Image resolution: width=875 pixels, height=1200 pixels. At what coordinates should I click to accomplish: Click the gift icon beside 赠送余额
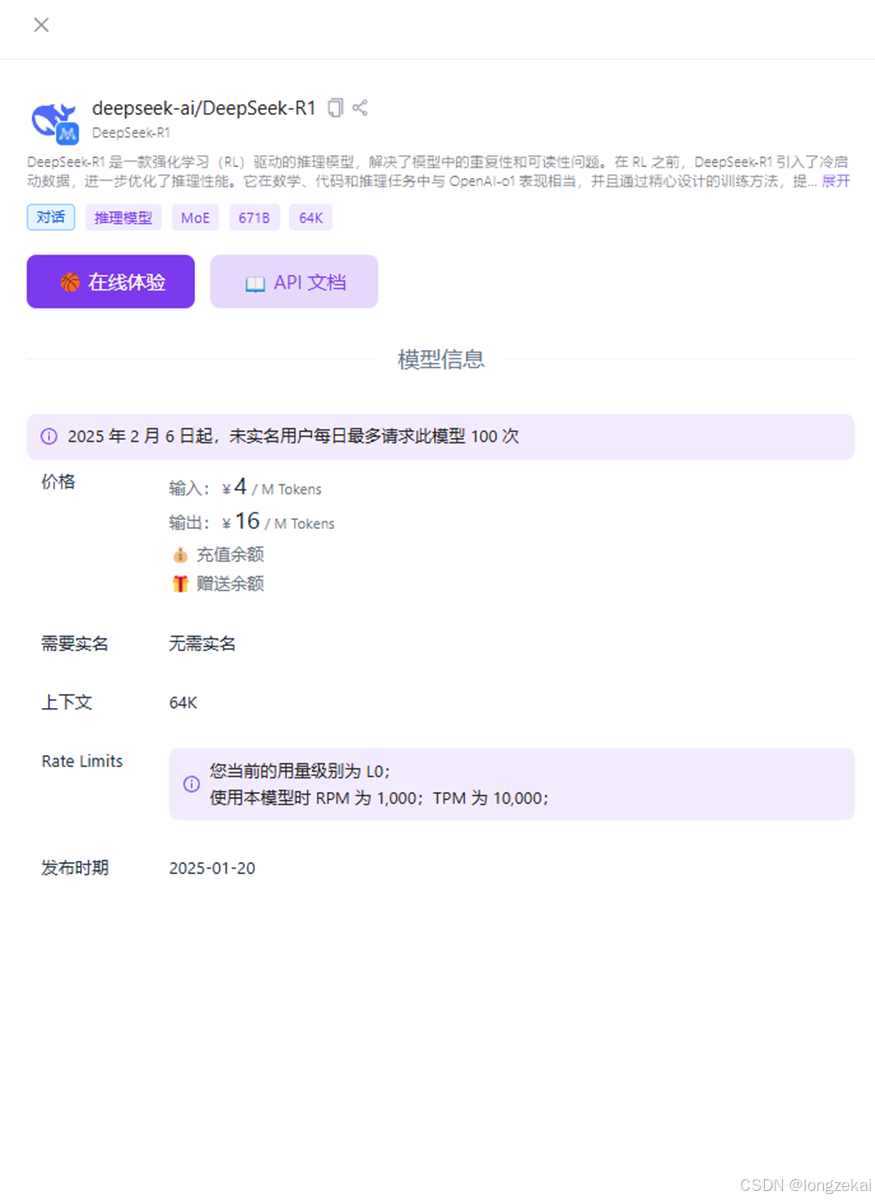pyautogui.click(x=180, y=584)
